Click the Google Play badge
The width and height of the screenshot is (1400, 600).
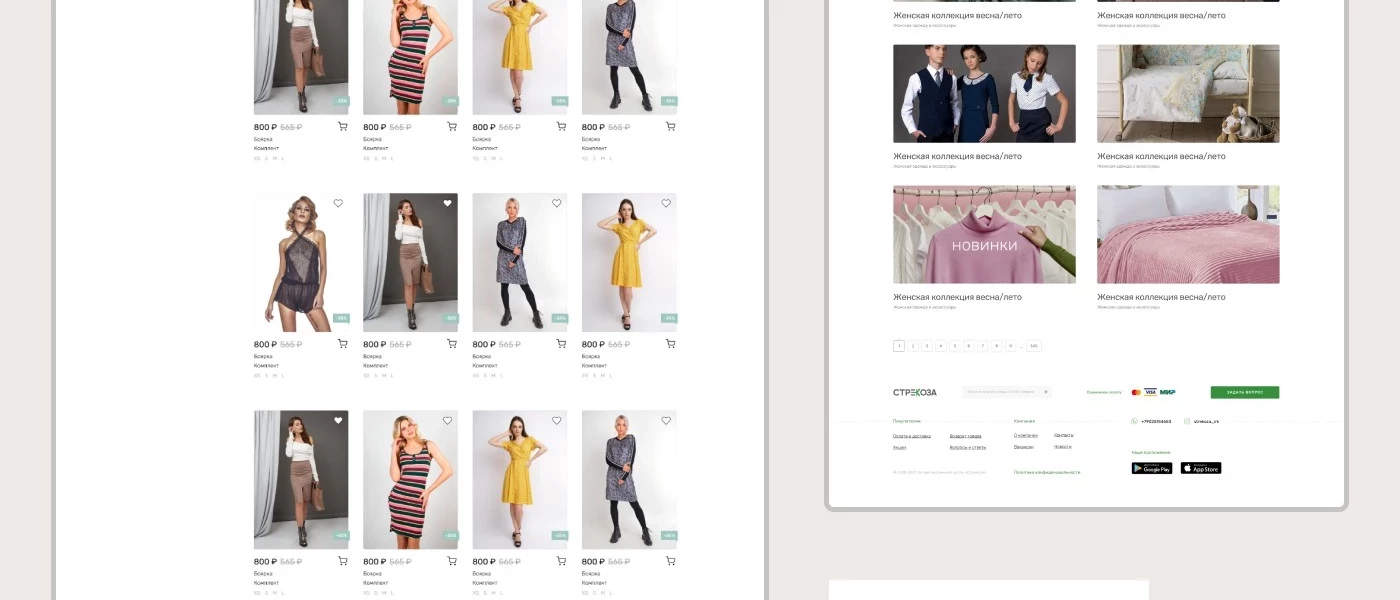coord(1151,468)
